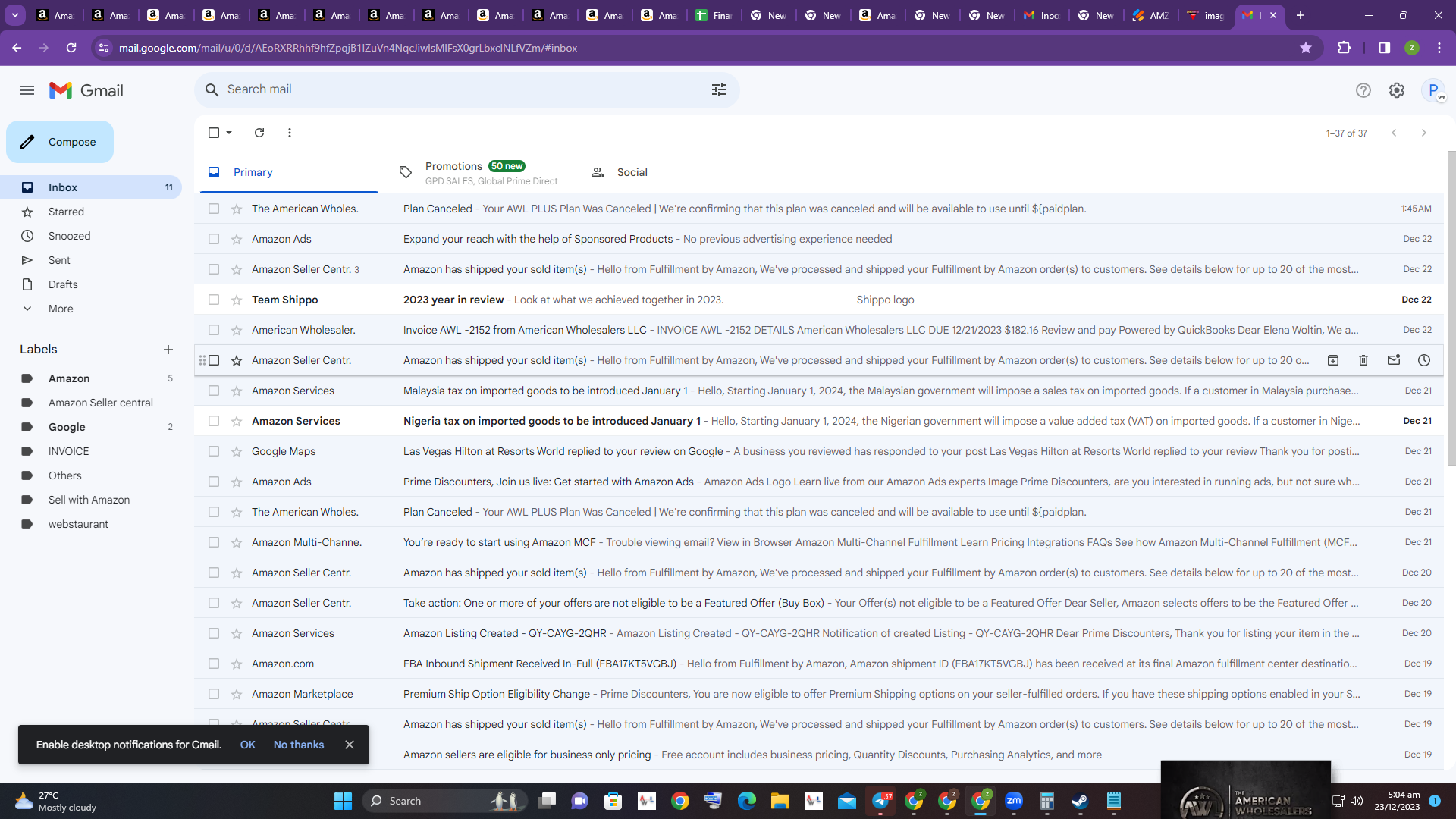The width and height of the screenshot is (1456, 819).
Task: Click the search options filter icon
Action: [x=719, y=89]
